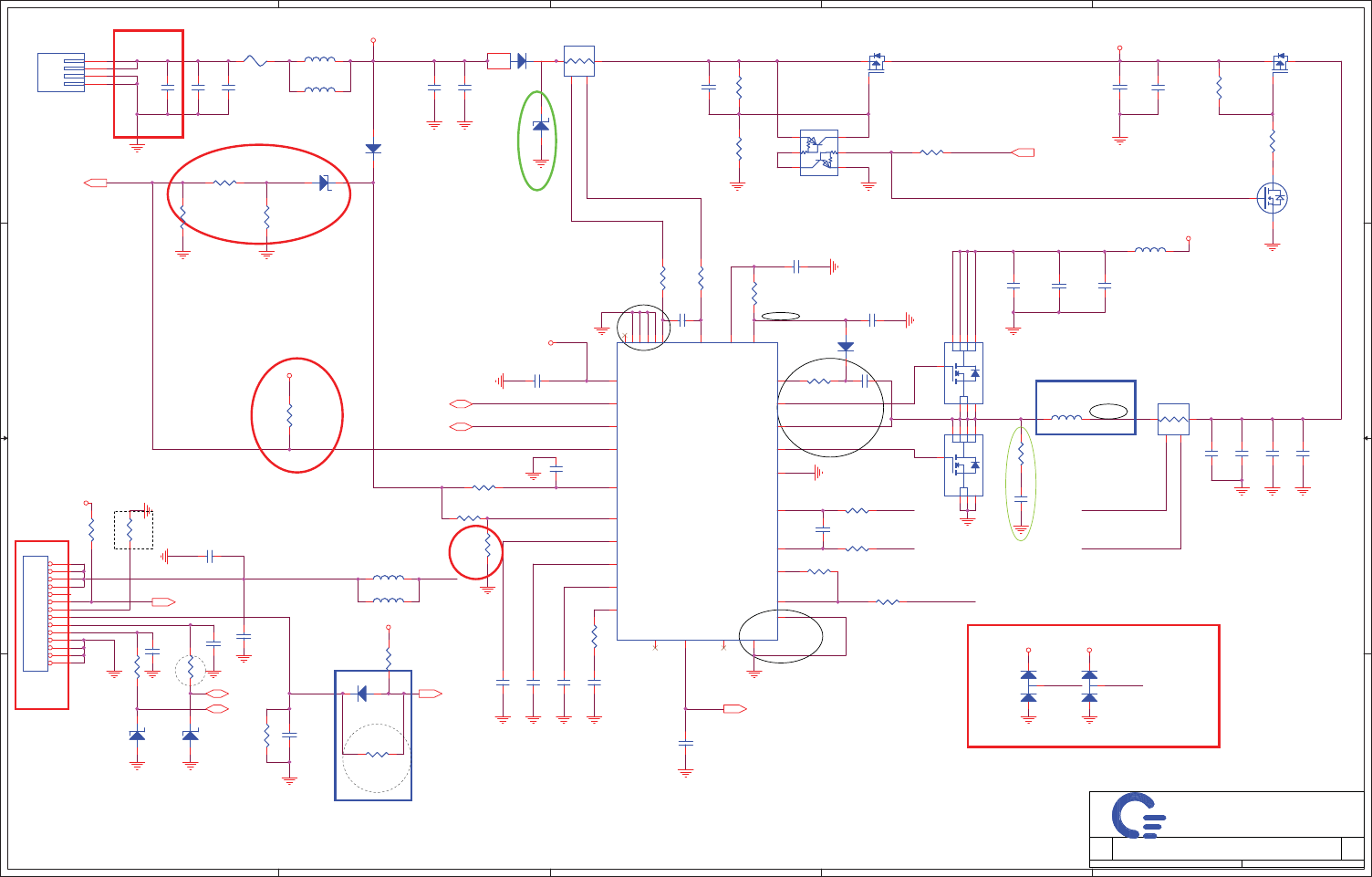
Task: Click the diode just above the IC's right side
Action: coord(846,347)
